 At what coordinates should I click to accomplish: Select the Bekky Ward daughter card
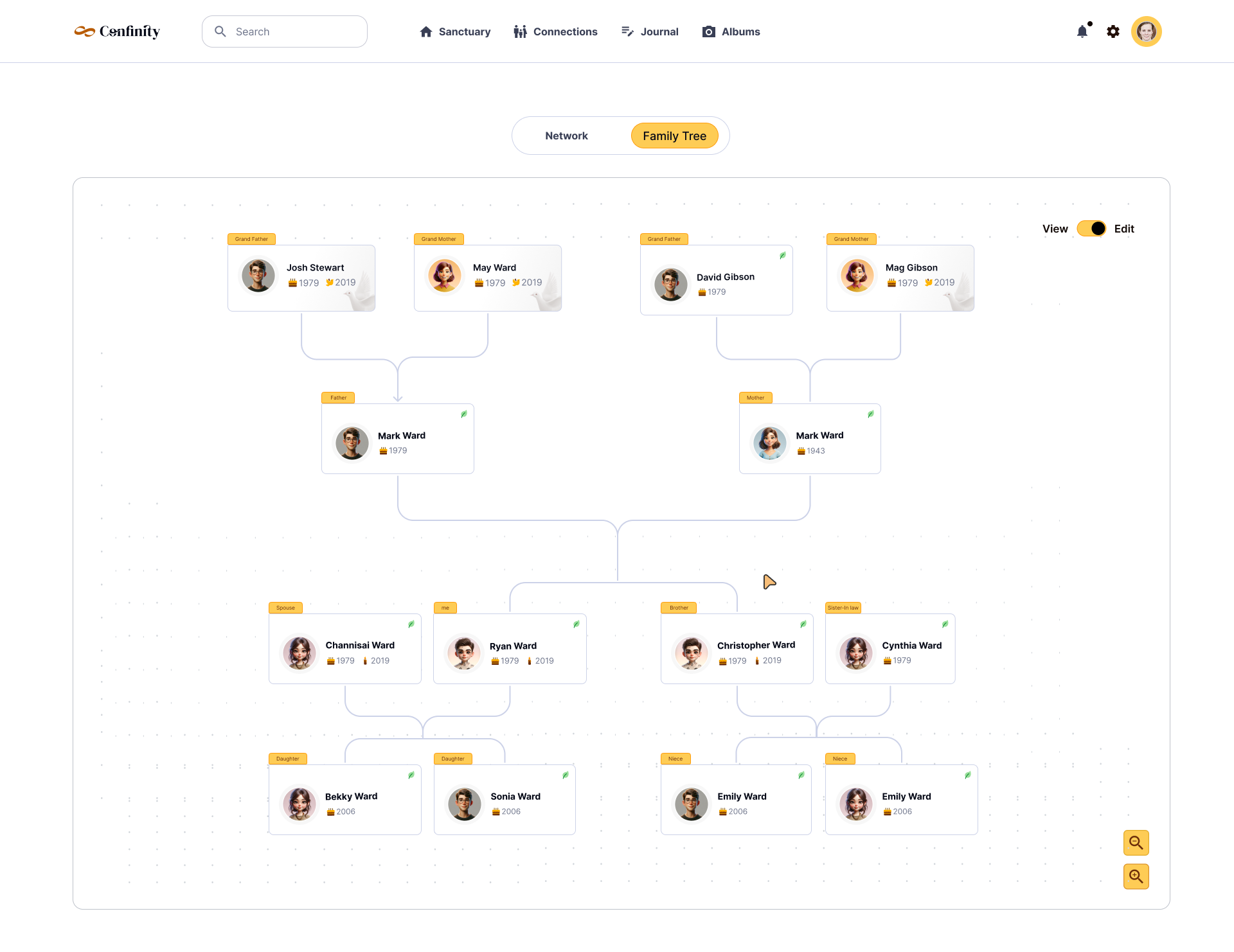coord(345,800)
